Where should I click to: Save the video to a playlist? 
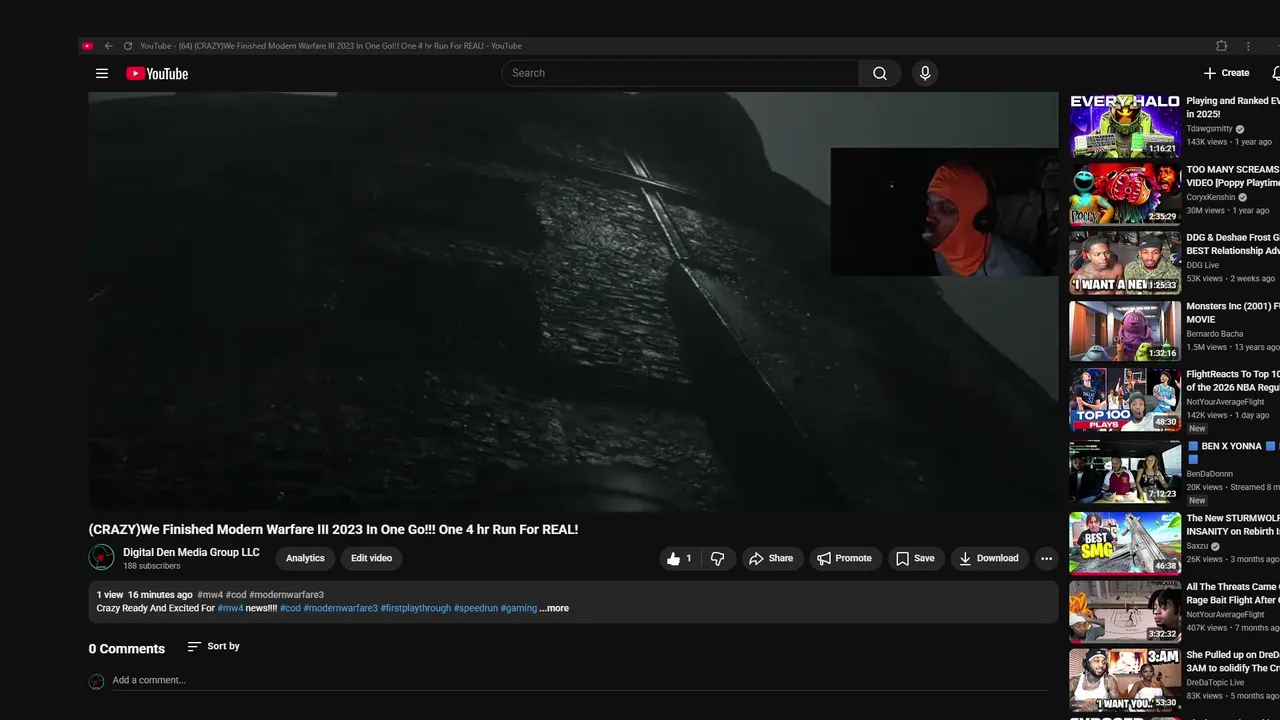(x=915, y=559)
